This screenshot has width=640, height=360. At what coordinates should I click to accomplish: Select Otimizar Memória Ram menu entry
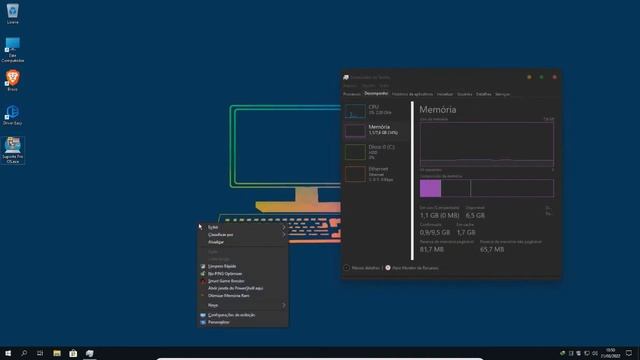tap(242, 296)
